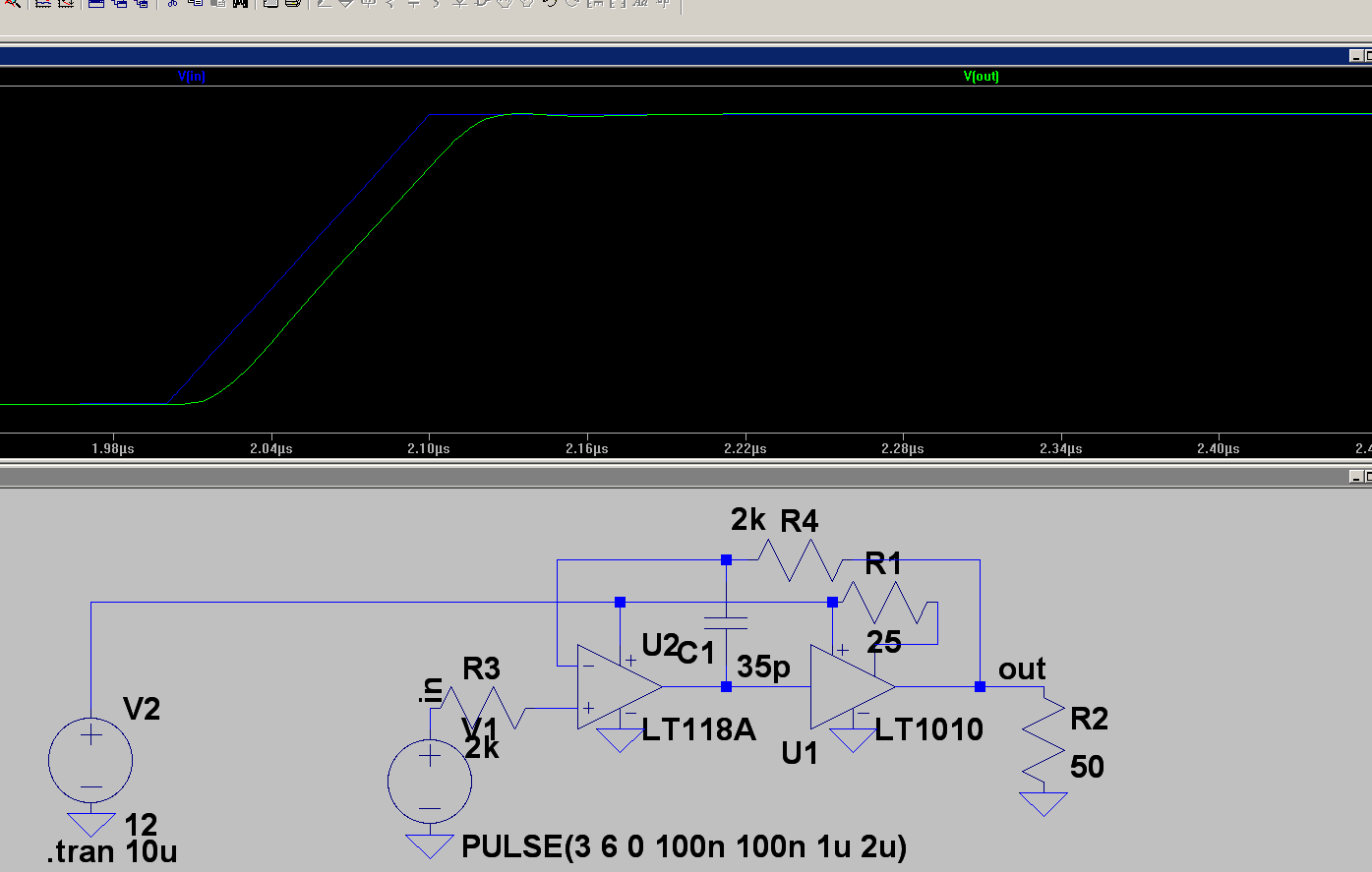The image size is (1372, 872).
Task: Click the "LT1010" part name
Action: pyautogui.click(x=929, y=729)
